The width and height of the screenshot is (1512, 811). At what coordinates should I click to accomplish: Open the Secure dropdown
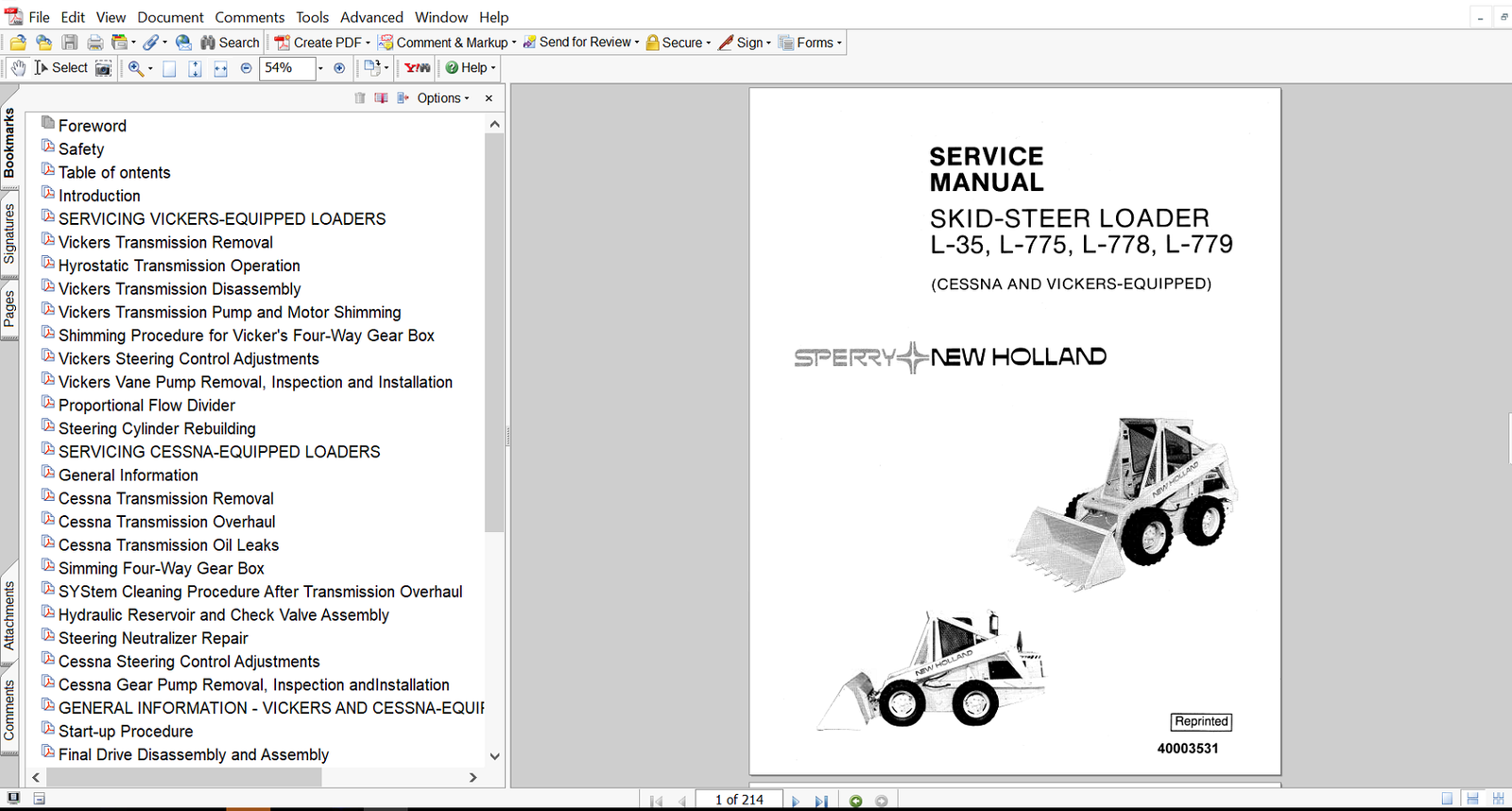[x=679, y=43]
